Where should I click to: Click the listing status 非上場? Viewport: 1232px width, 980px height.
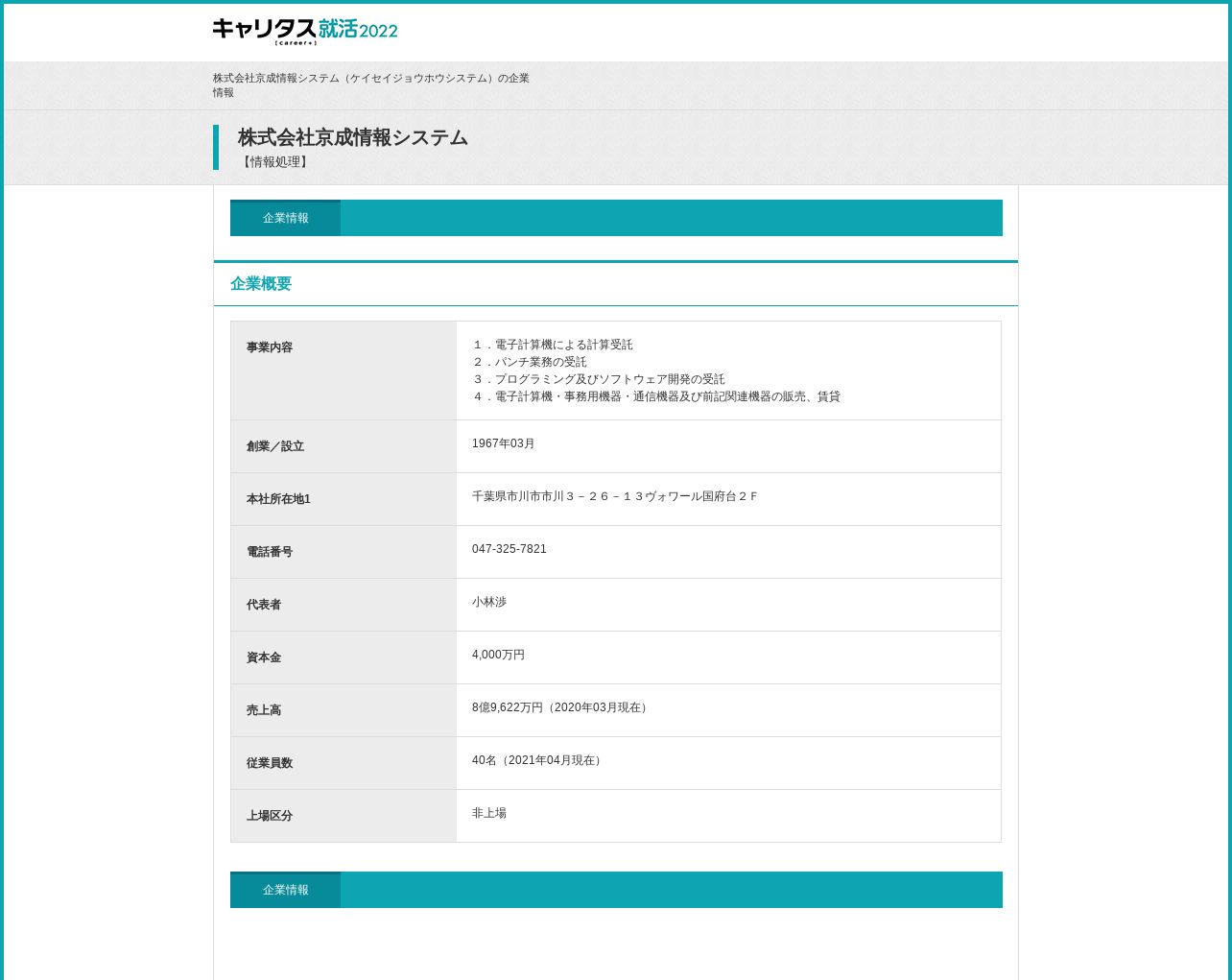click(x=489, y=813)
